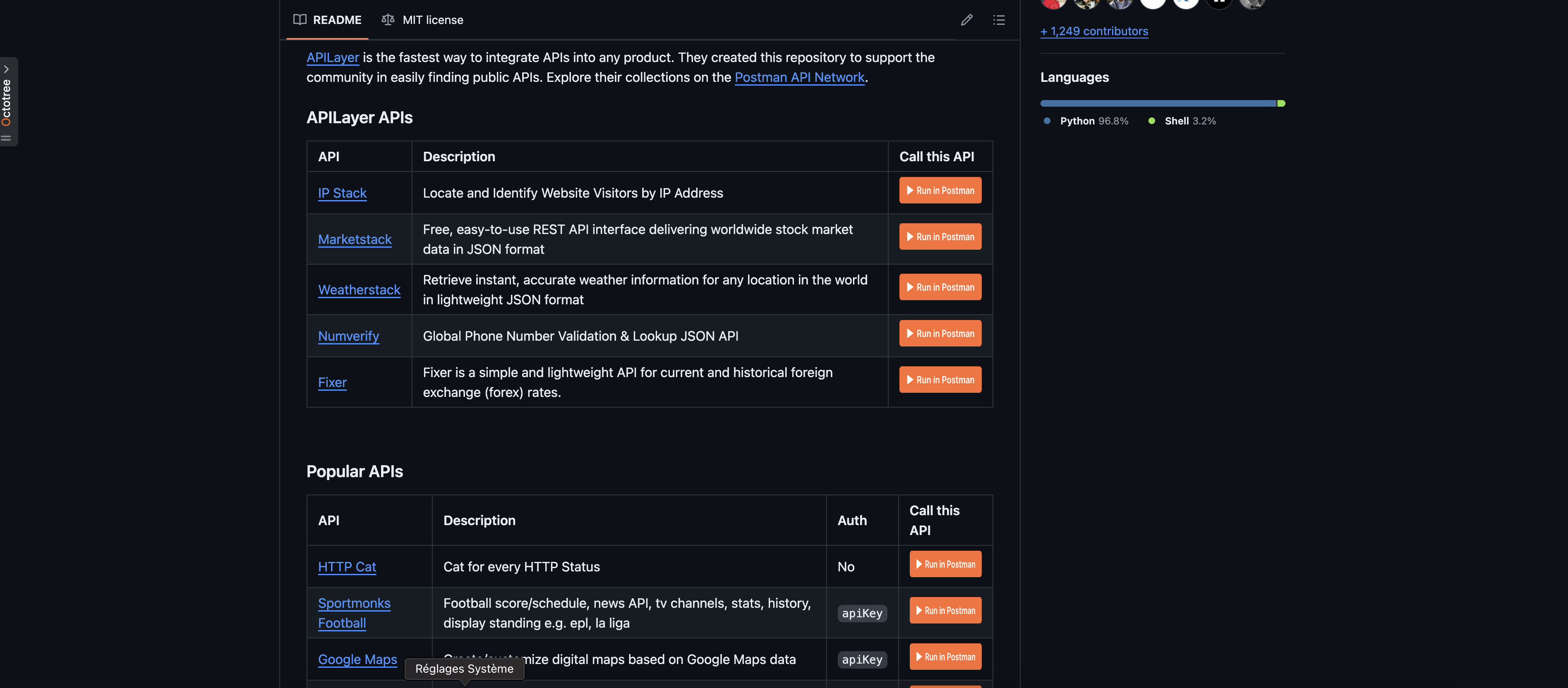Image resolution: width=1568 pixels, height=688 pixels.
Task: Run the IP Stack API in Postman
Action: (x=940, y=191)
